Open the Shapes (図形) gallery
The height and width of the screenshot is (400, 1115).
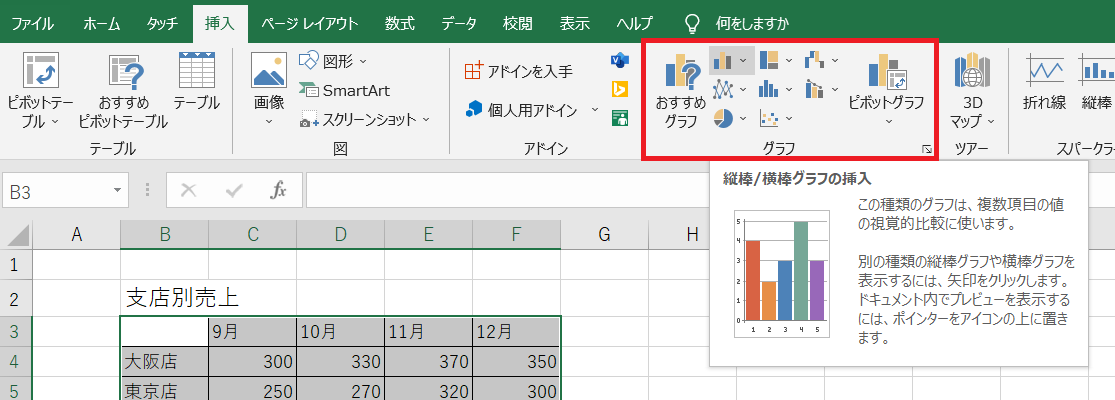click(334, 62)
